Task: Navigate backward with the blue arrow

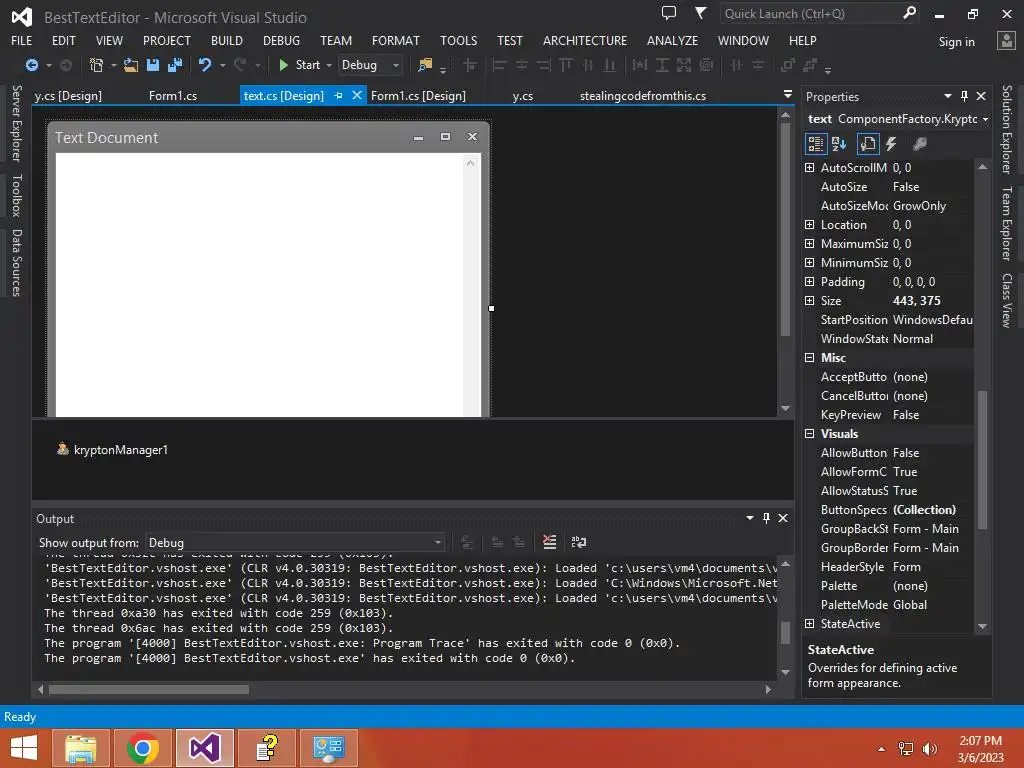Action: pyautogui.click(x=31, y=65)
